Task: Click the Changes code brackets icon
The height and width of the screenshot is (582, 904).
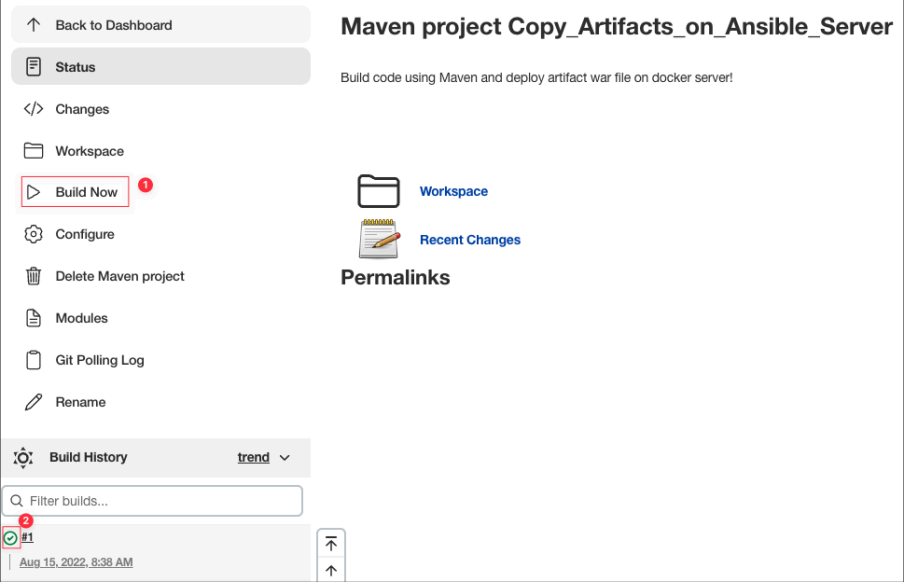Action: (33, 109)
